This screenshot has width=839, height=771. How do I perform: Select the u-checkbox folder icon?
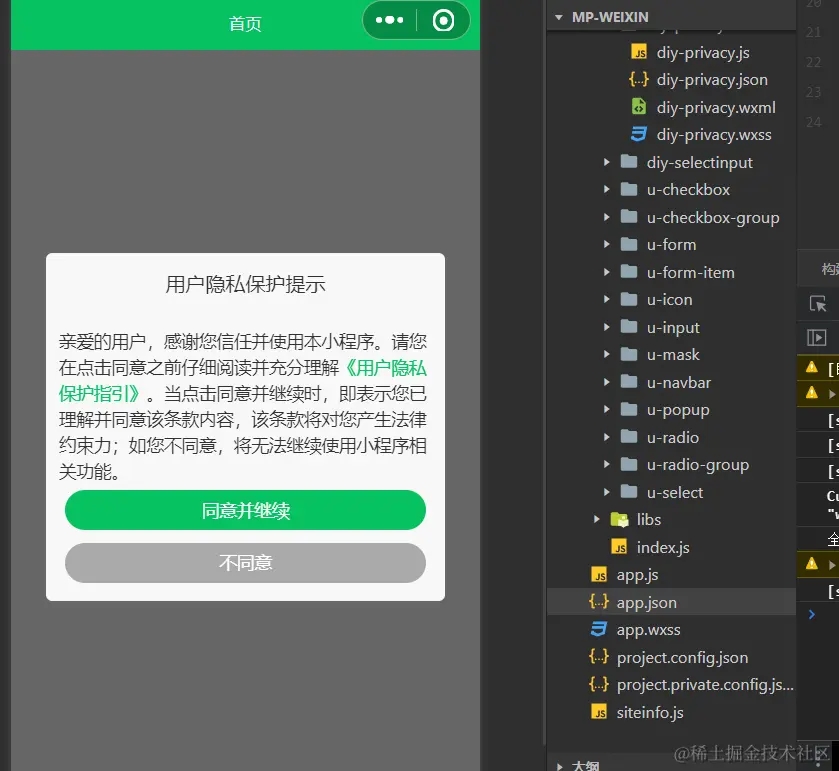[629, 189]
